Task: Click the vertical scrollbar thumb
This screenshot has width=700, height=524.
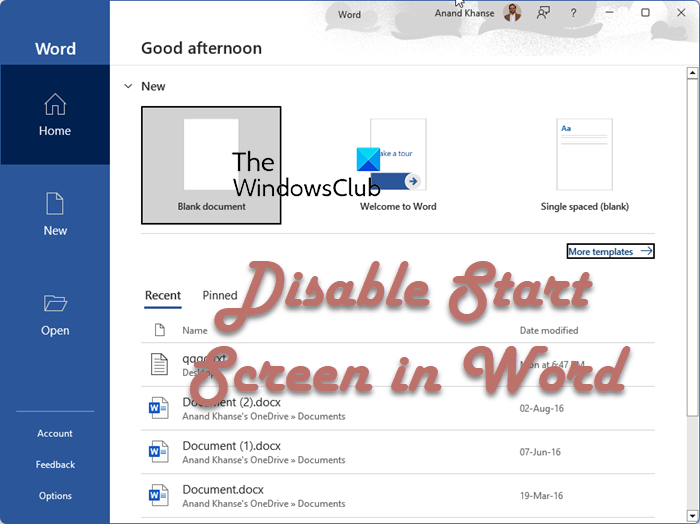Action: click(692, 248)
